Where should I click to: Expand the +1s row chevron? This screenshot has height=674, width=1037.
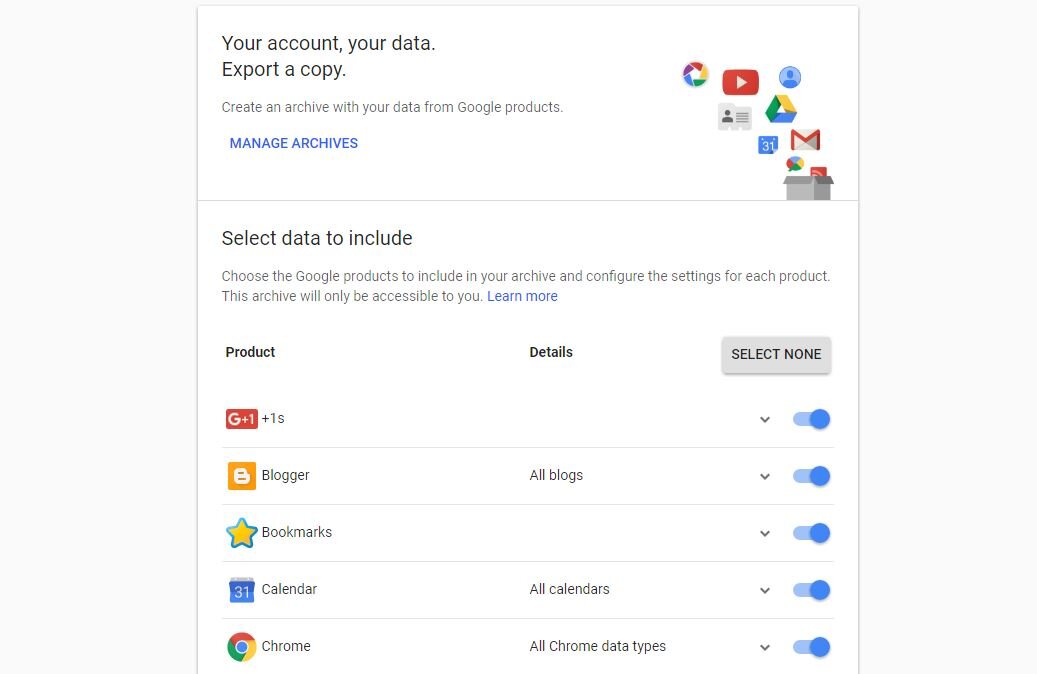[765, 420]
